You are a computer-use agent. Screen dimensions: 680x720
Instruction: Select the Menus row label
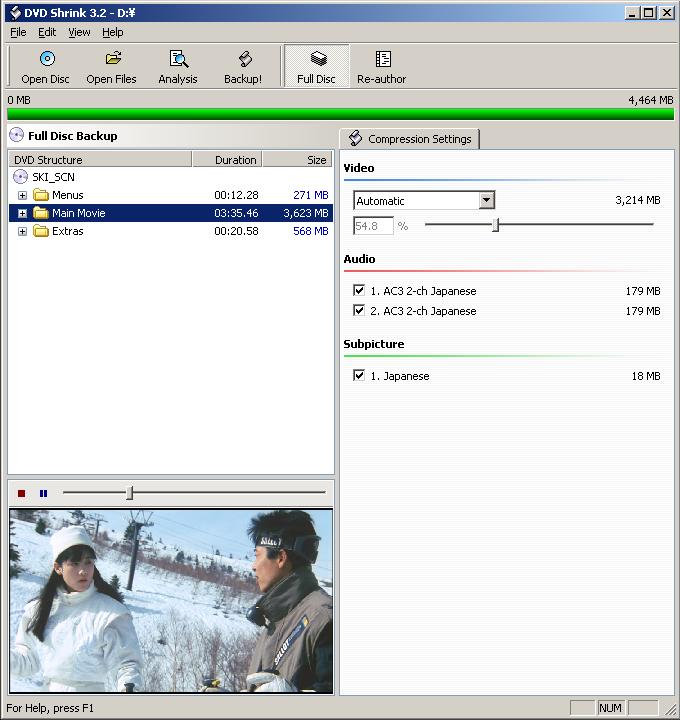pyautogui.click(x=67, y=195)
